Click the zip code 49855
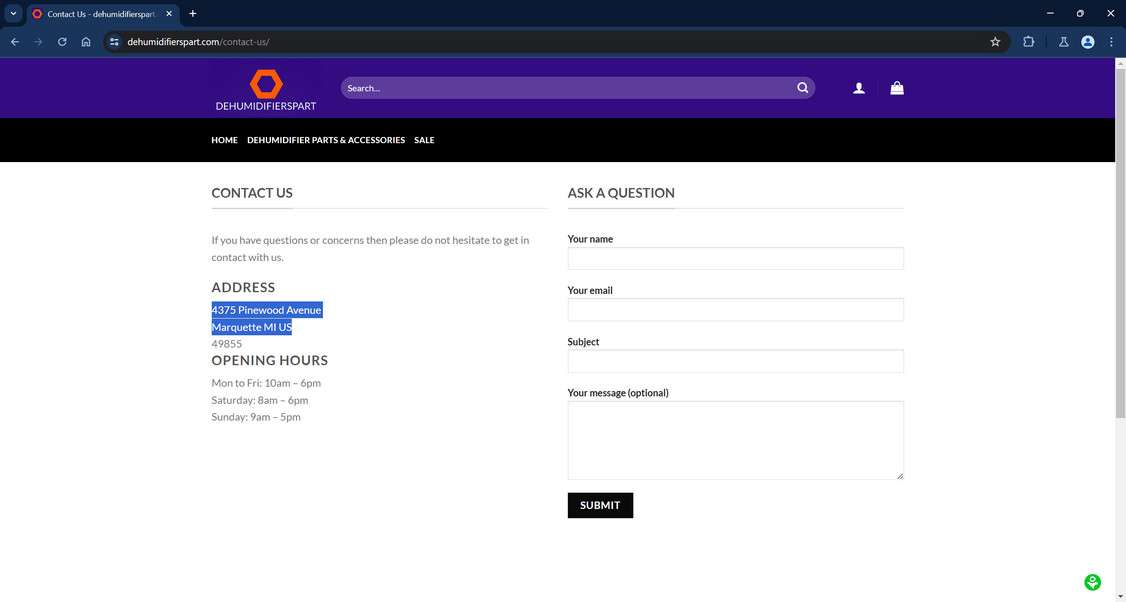This screenshot has width=1126, height=602. tap(226, 344)
